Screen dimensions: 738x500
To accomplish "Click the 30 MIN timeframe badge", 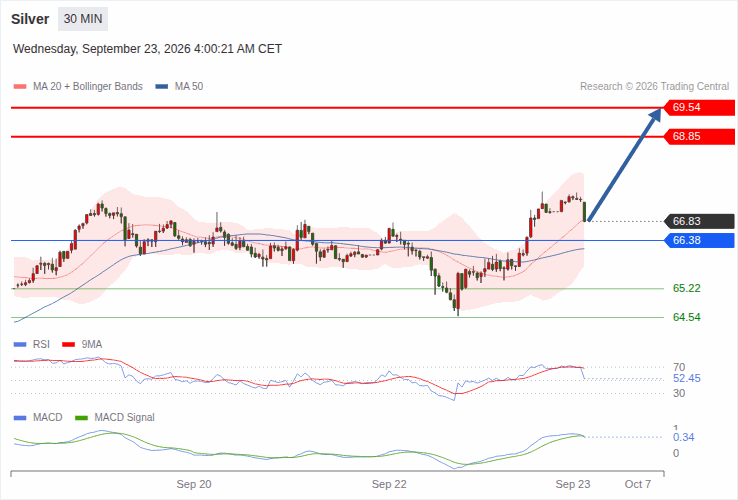I will (83, 19).
